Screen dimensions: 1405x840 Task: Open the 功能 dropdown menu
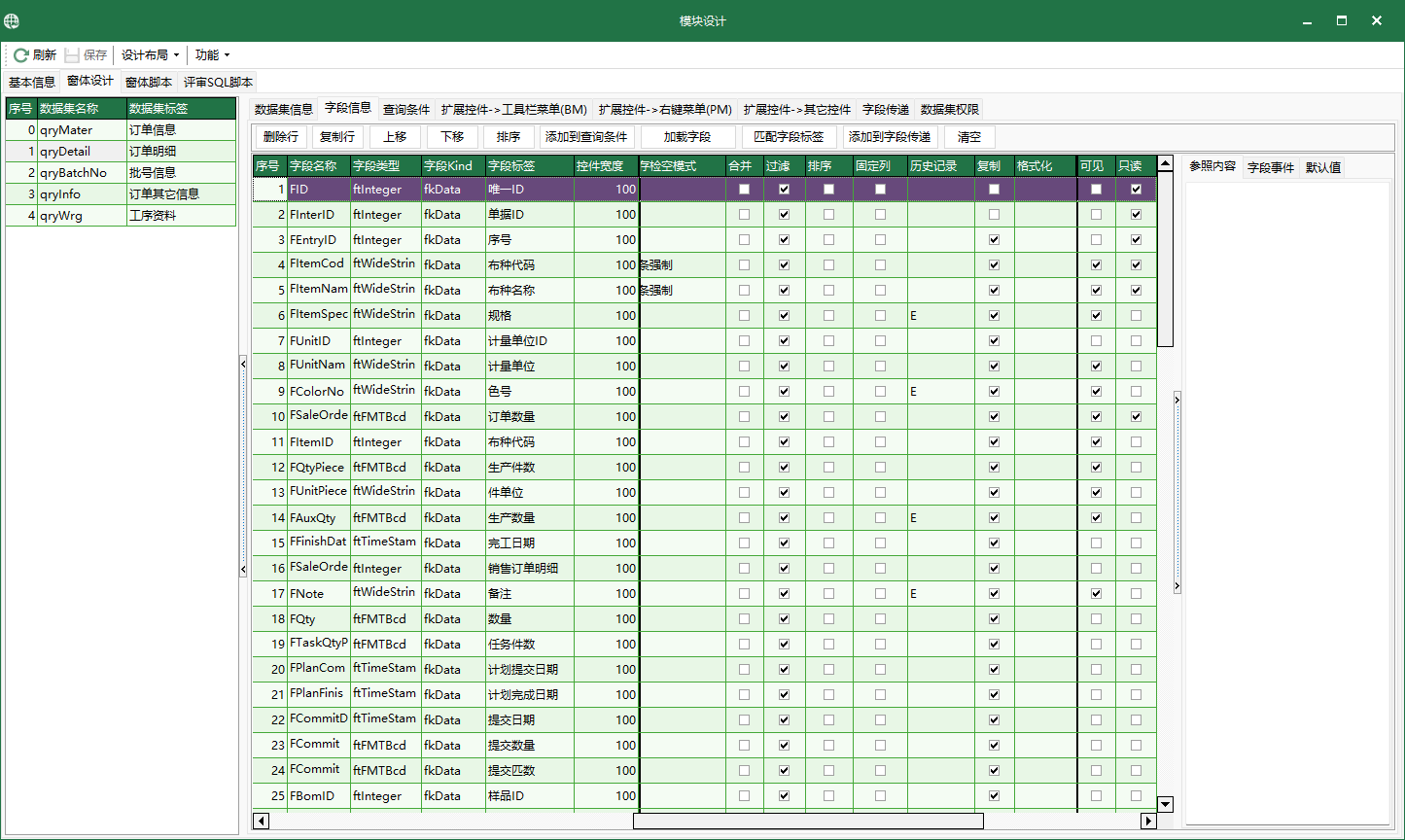pyautogui.click(x=212, y=55)
